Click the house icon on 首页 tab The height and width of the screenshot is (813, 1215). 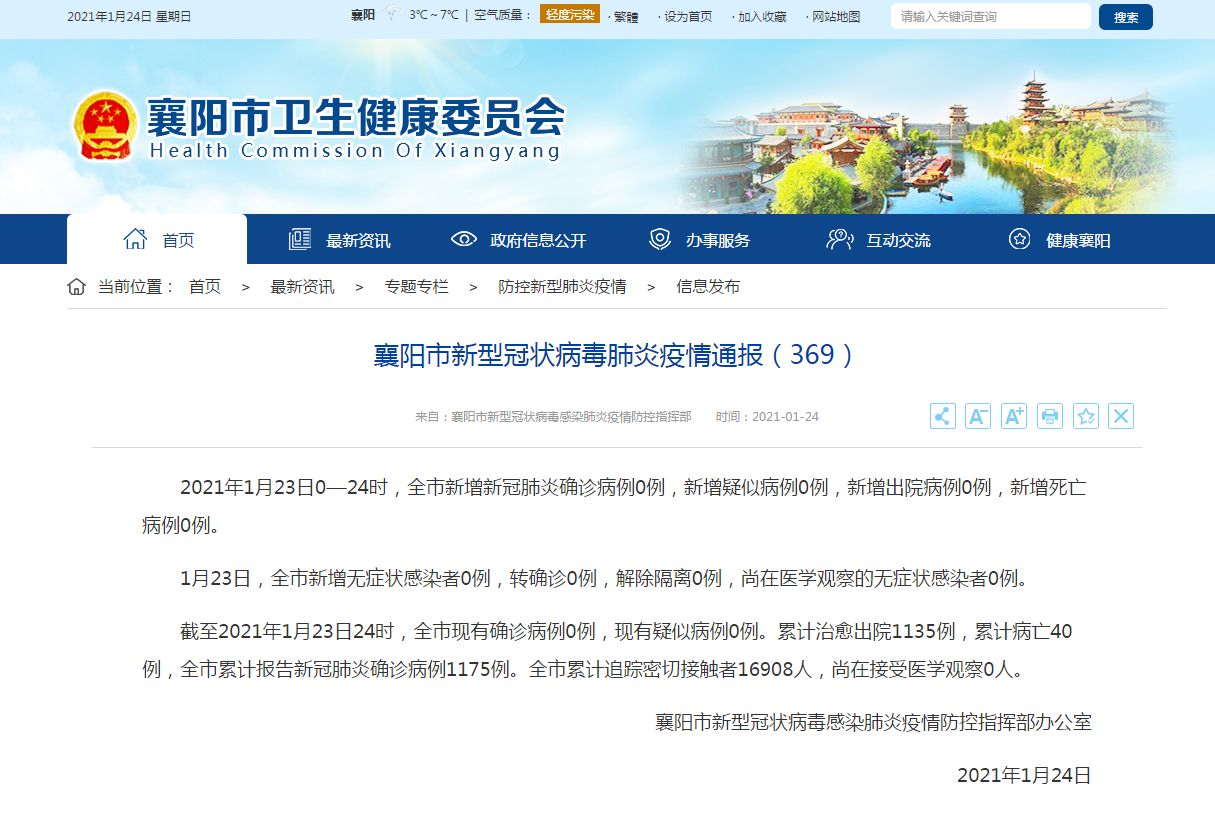(135, 239)
